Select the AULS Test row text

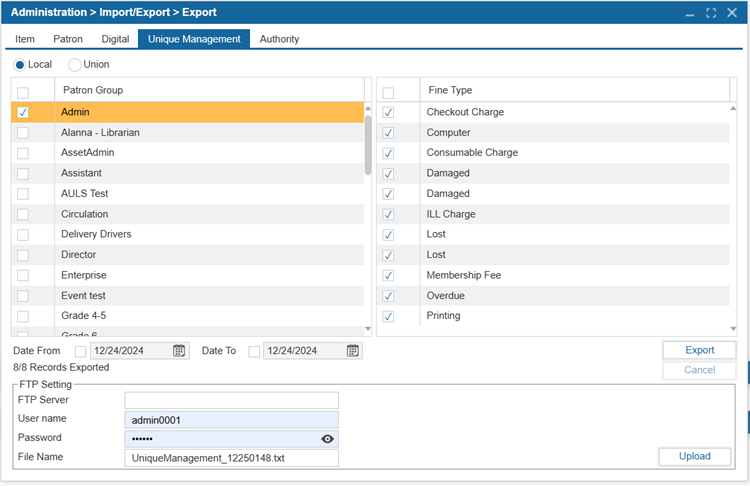pos(84,193)
